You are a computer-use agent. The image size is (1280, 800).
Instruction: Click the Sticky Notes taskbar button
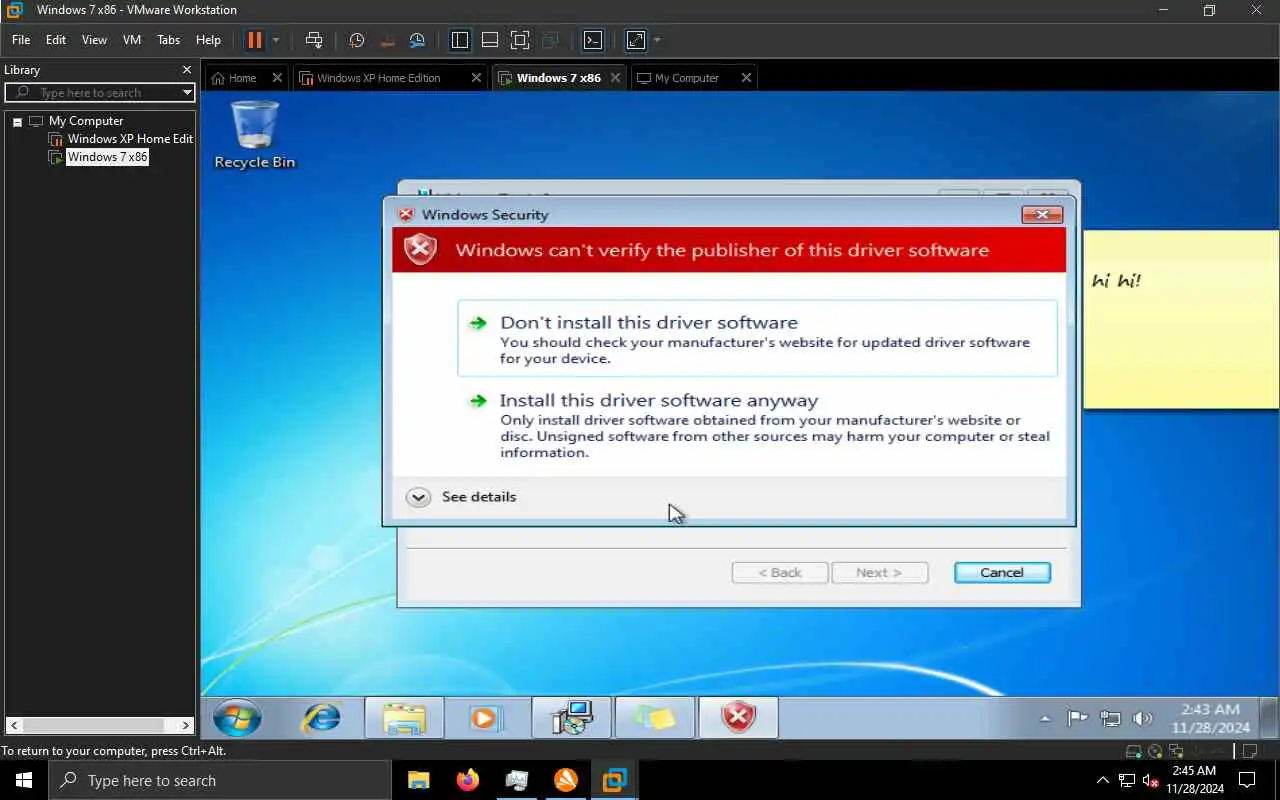[x=654, y=718]
